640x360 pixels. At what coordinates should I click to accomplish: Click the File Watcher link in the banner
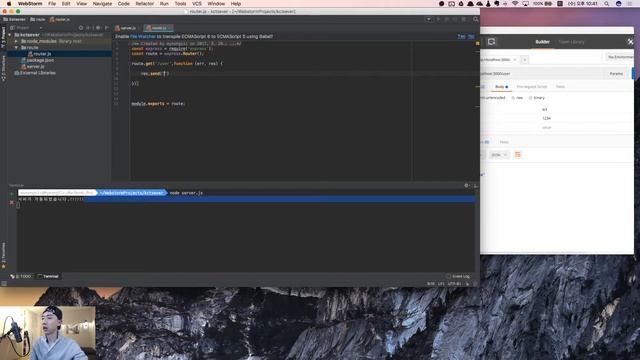(x=143, y=36)
